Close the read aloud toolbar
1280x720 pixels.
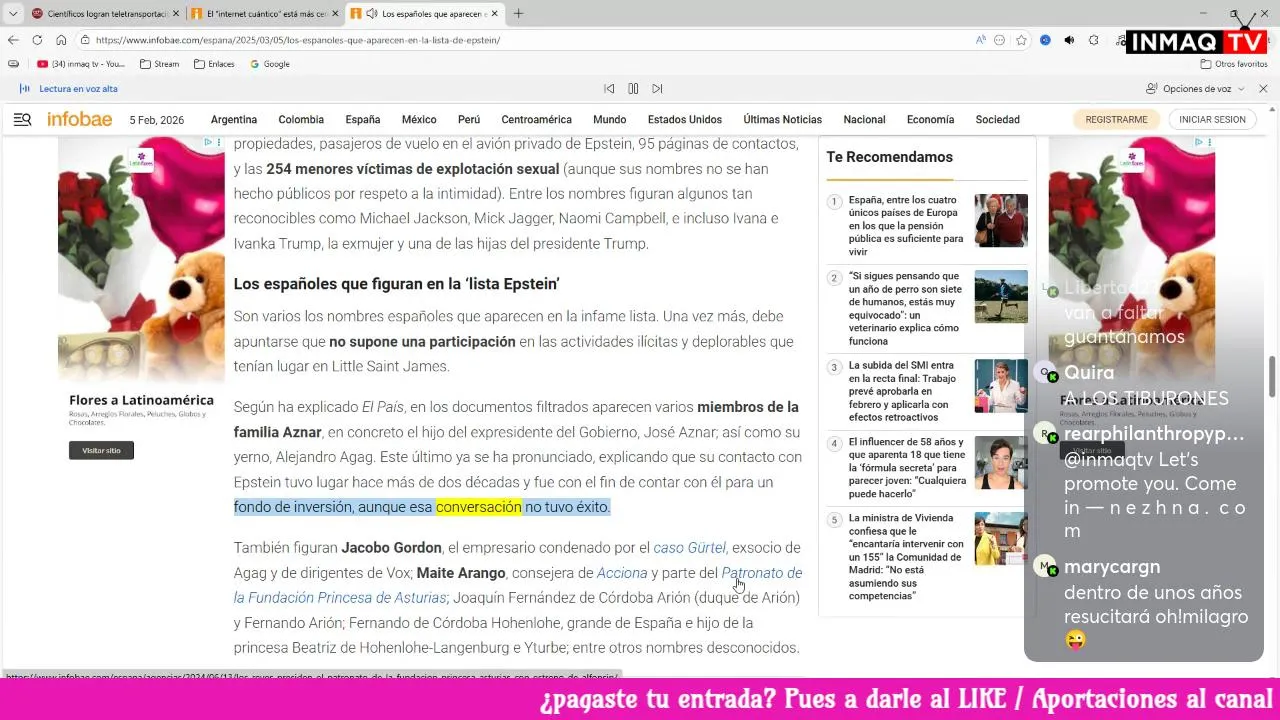point(1263,89)
